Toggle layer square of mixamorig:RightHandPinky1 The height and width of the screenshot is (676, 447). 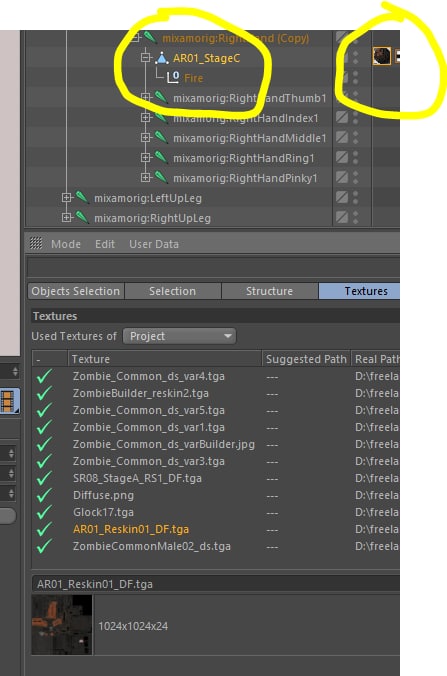tap(342, 177)
